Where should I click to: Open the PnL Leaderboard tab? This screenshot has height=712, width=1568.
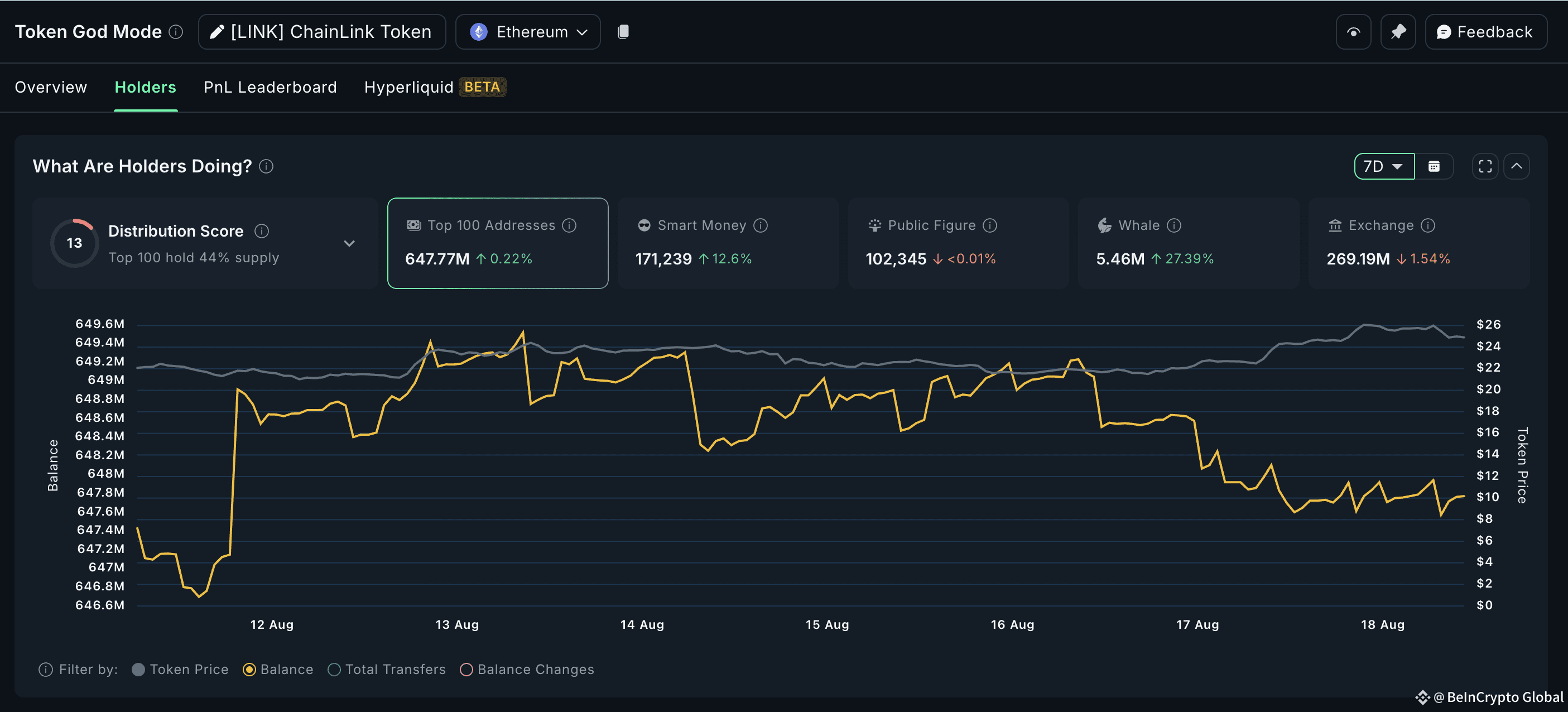270,87
